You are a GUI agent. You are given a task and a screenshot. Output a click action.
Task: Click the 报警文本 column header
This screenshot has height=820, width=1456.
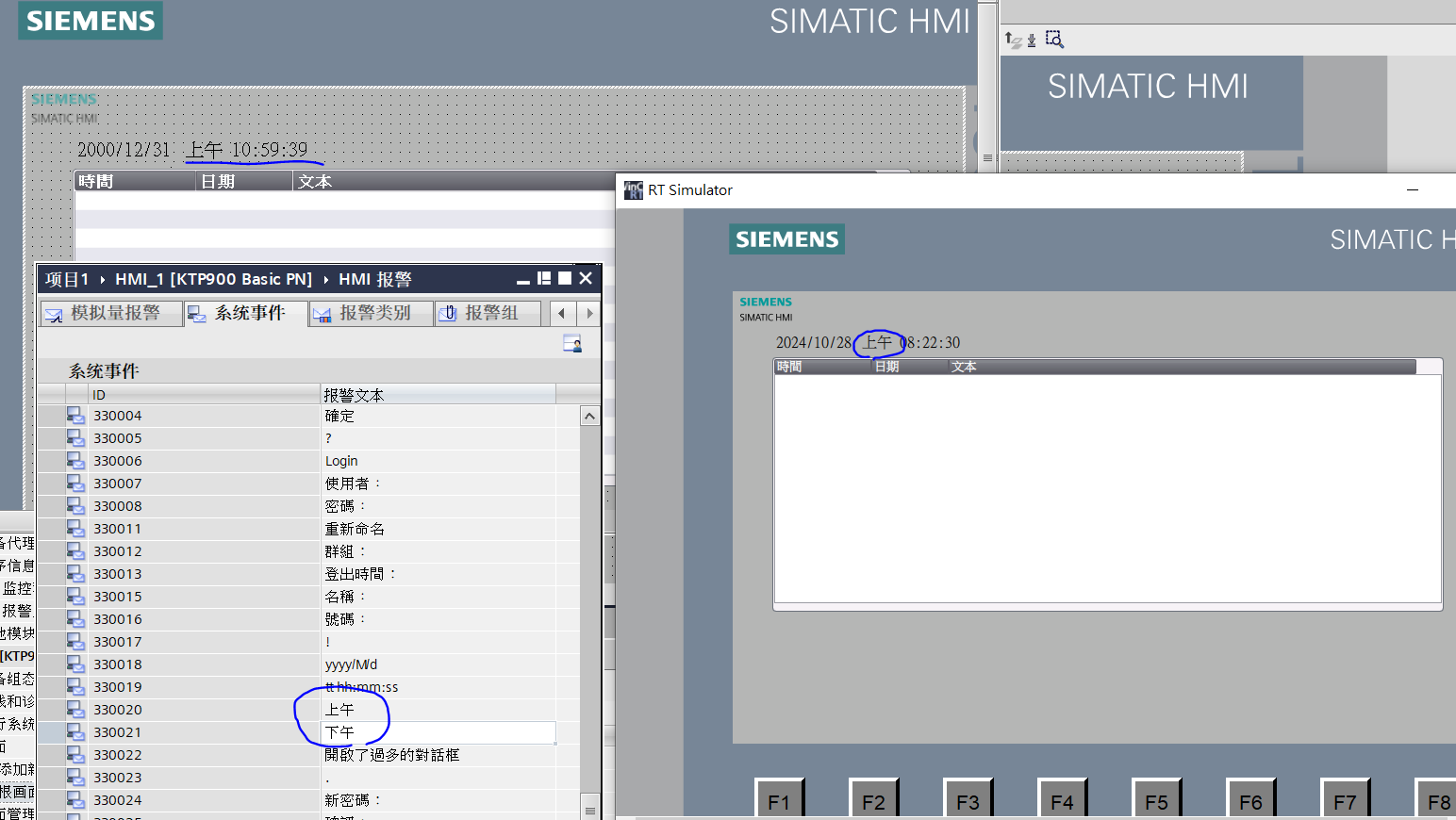(438, 394)
